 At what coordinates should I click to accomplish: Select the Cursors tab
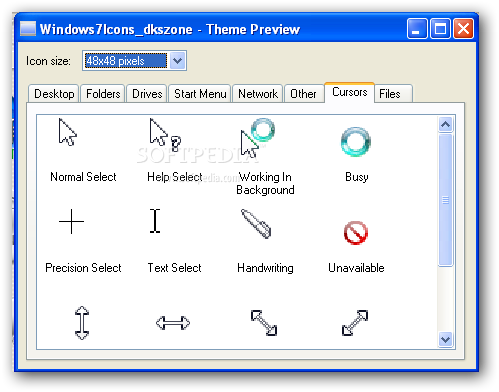click(349, 92)
